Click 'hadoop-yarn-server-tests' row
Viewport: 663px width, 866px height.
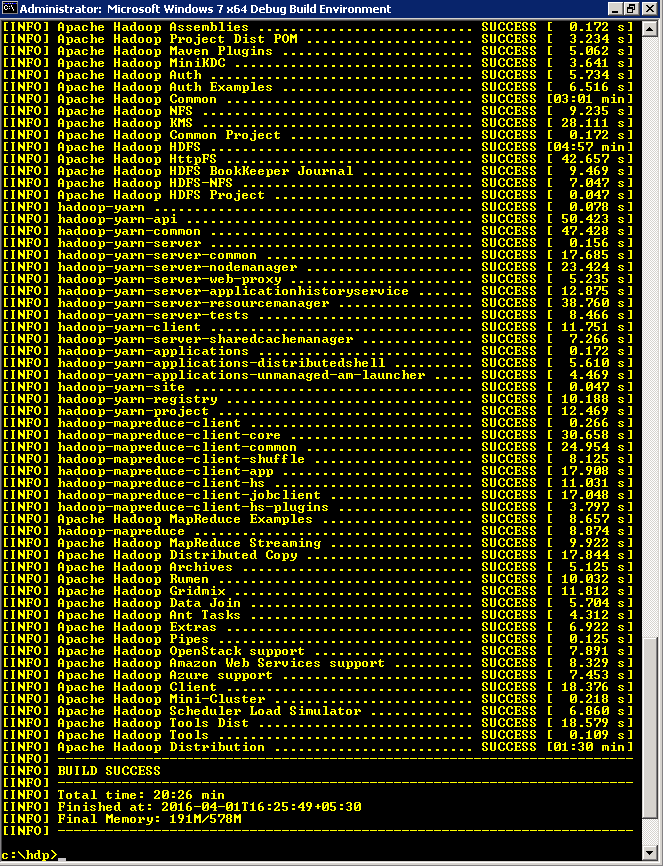coord(318,315)
